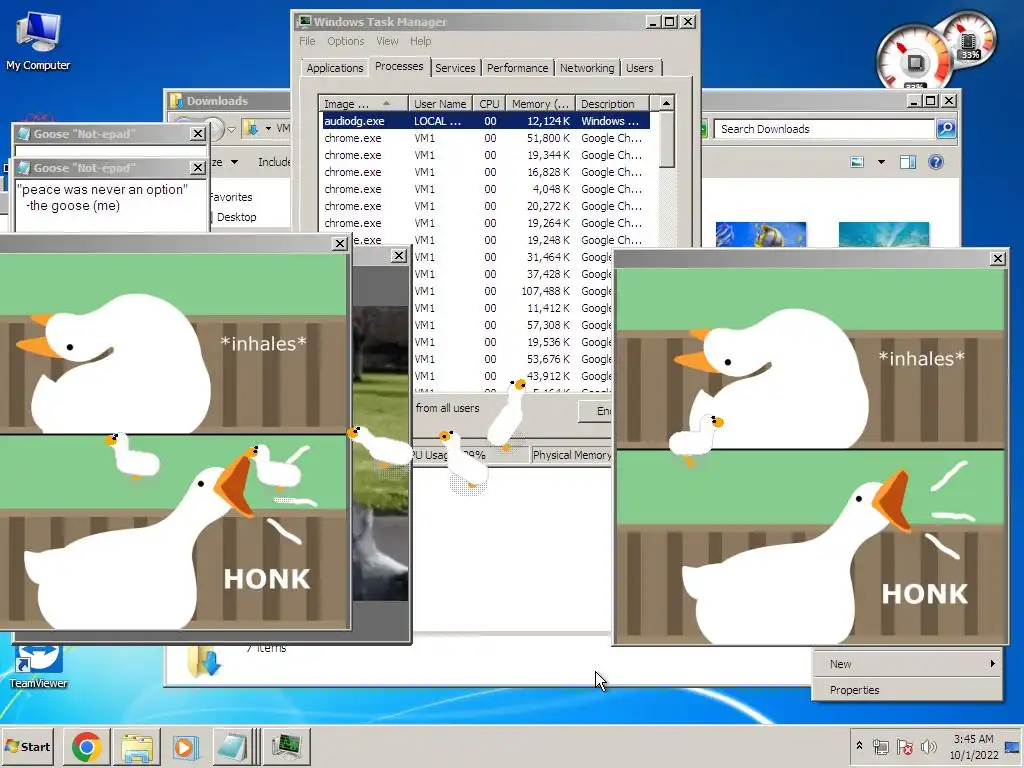
Task: Open Task Manager File menu
Action: [x=307, y=41]
